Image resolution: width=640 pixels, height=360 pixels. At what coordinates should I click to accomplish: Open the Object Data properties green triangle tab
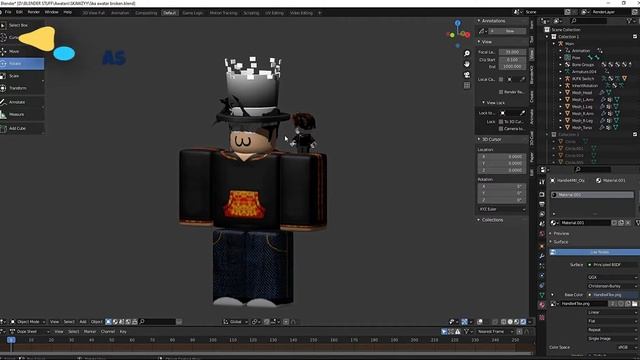[x=542, y=295]
